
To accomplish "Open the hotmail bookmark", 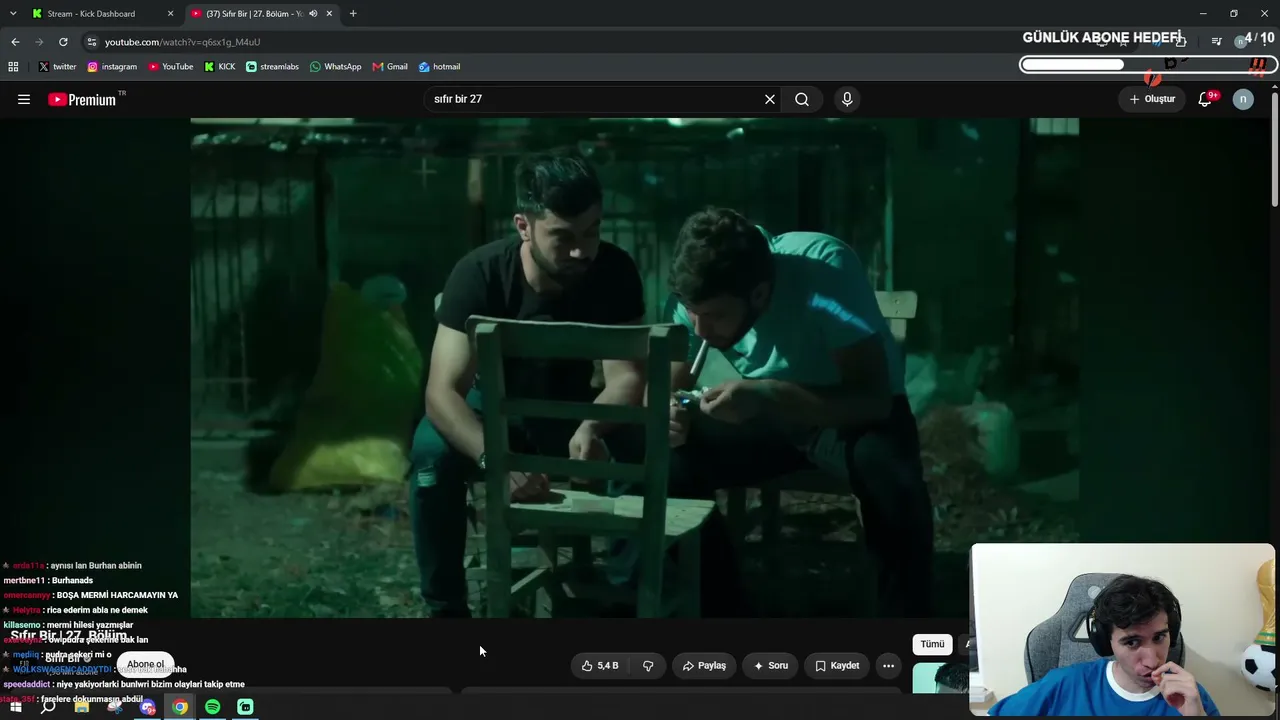I will (440, 67).
